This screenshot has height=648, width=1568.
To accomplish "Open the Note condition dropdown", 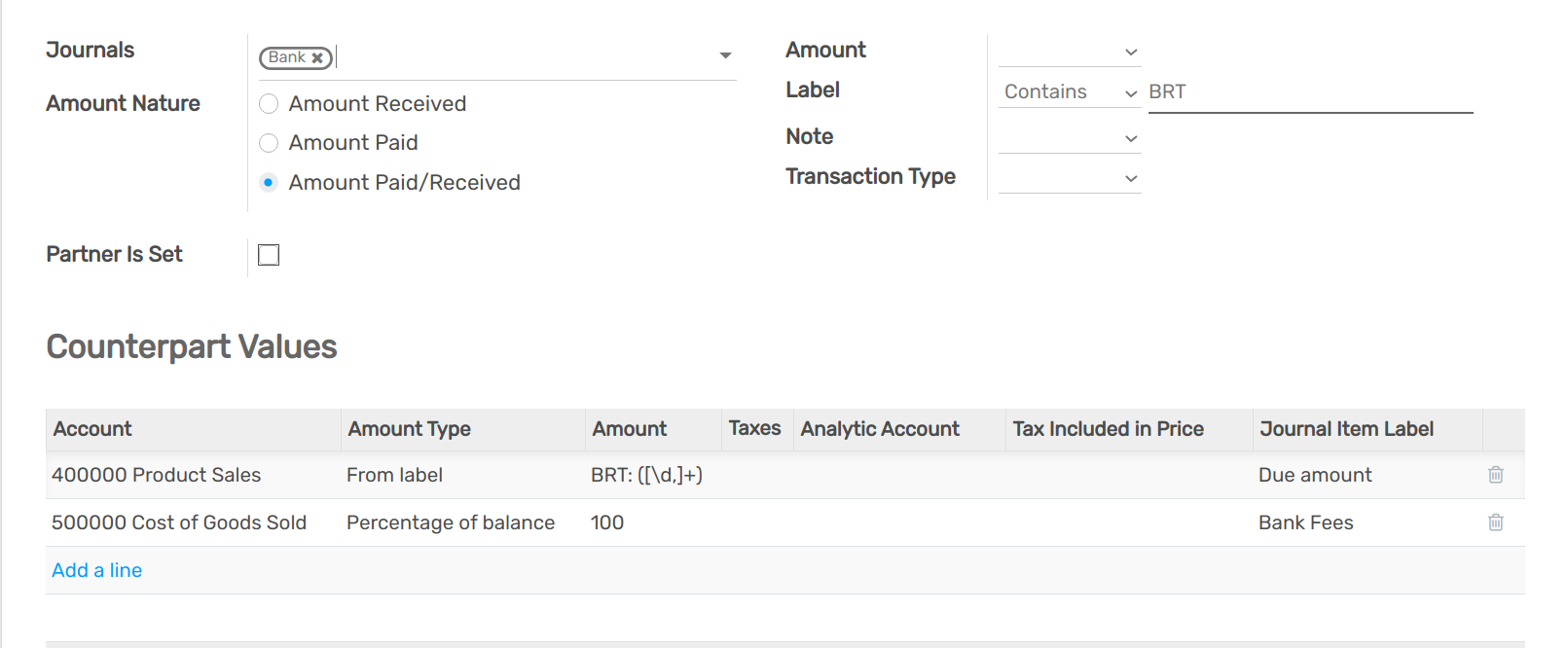I will tap(1070, 138).
